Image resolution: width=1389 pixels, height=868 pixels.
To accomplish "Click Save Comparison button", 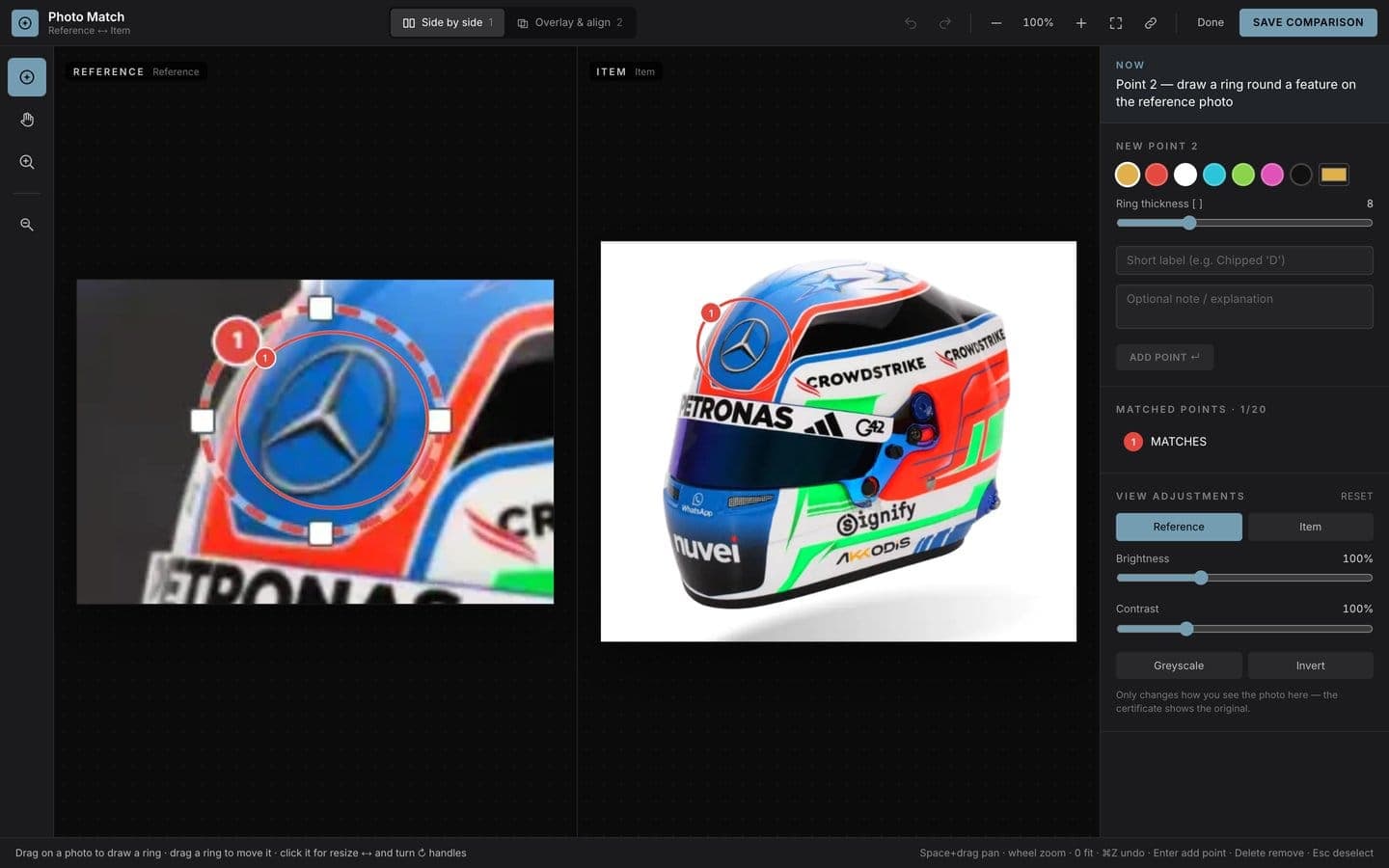I will click(x=1308, y=22).
